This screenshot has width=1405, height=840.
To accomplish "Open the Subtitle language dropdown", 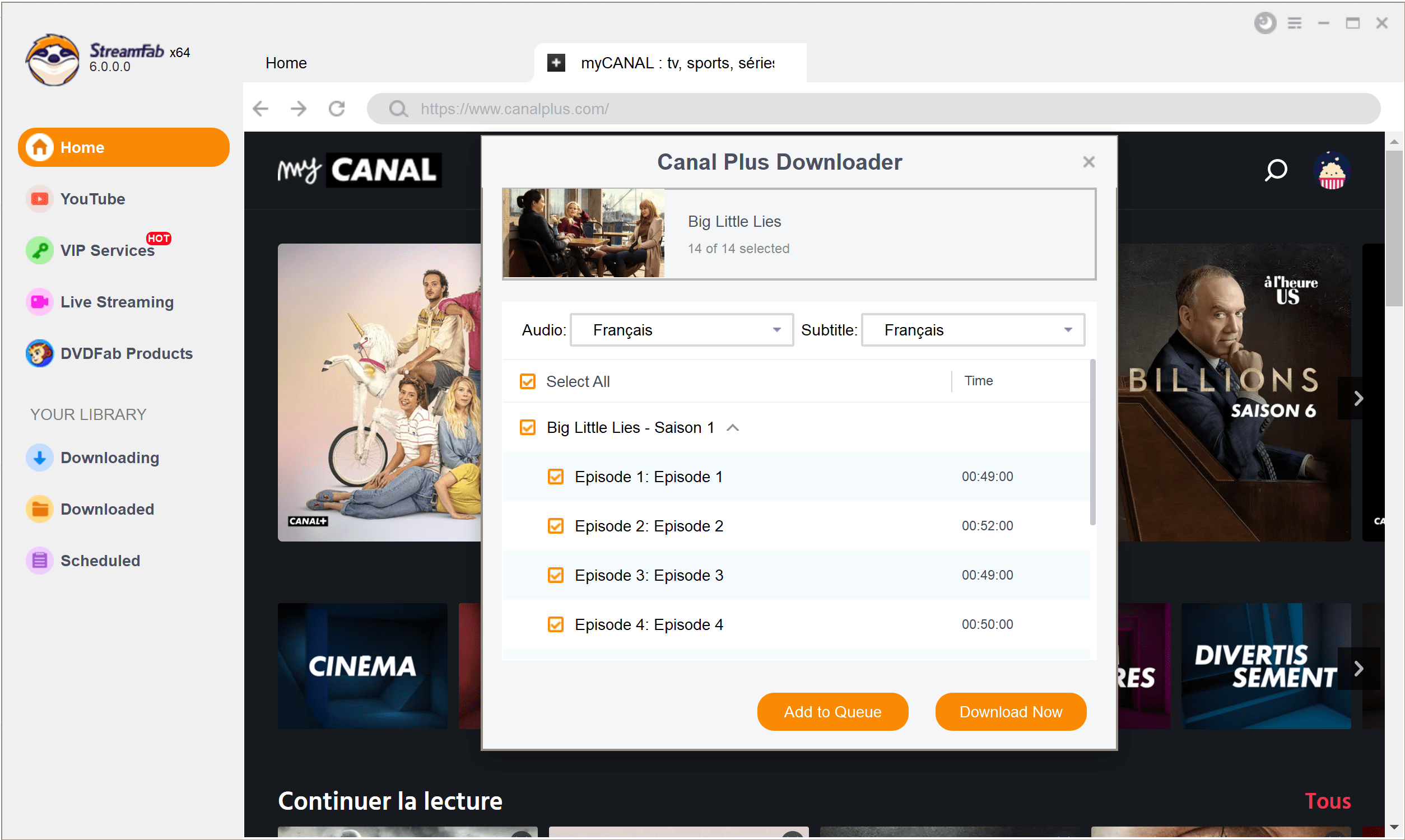I will (x=973, y=329).
